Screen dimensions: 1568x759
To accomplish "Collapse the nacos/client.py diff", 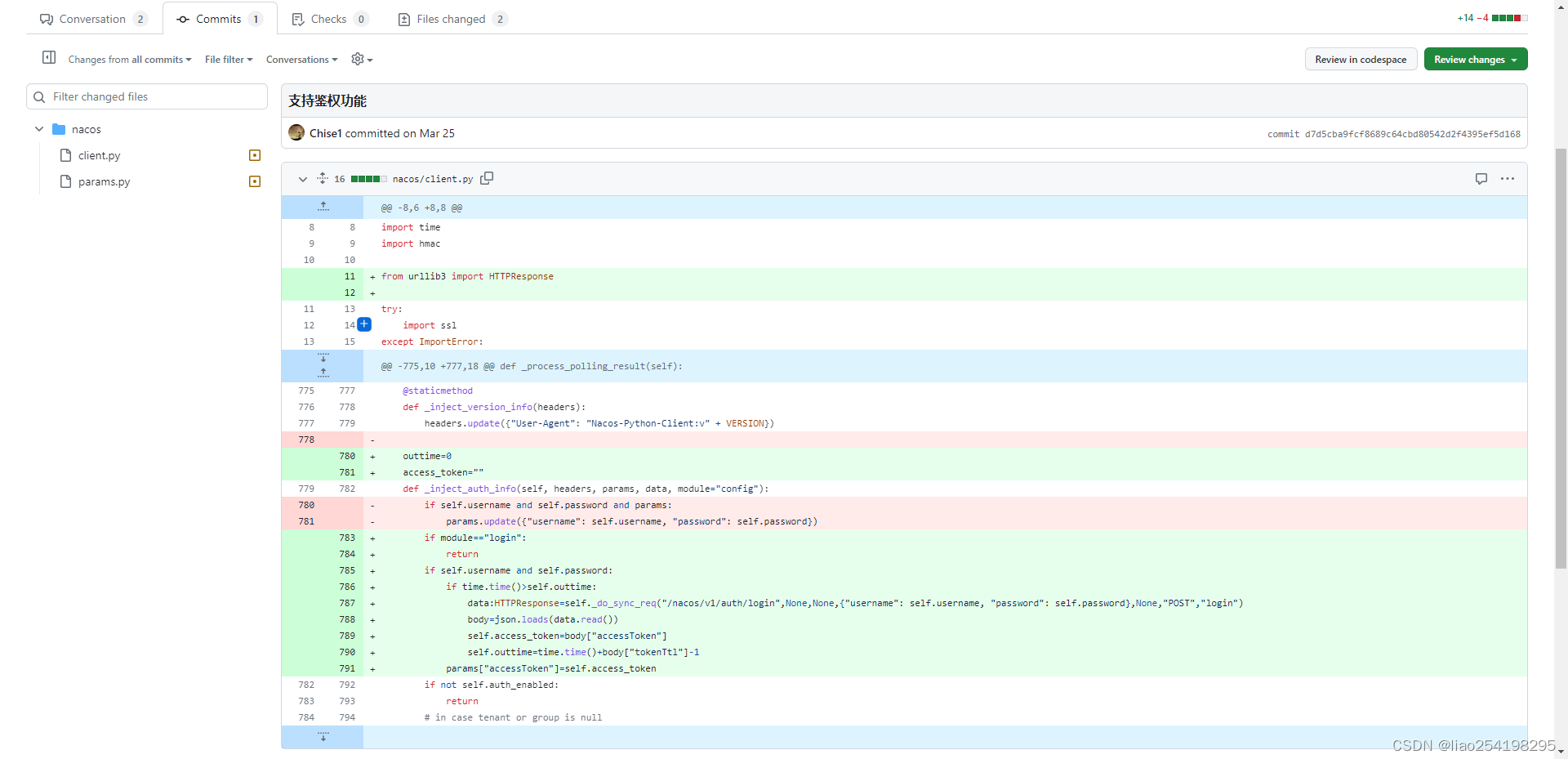I will (302, 179).
